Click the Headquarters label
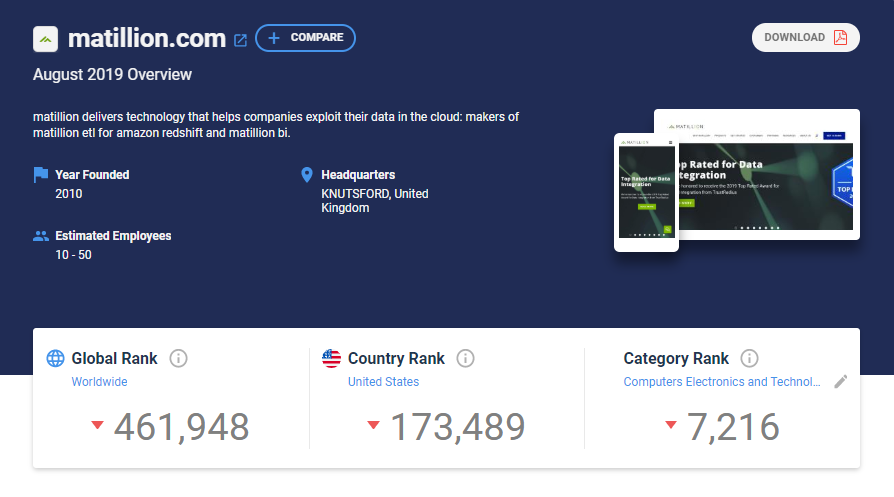The width and height of the screenshot is (894, 497). [x=358, y=175]
